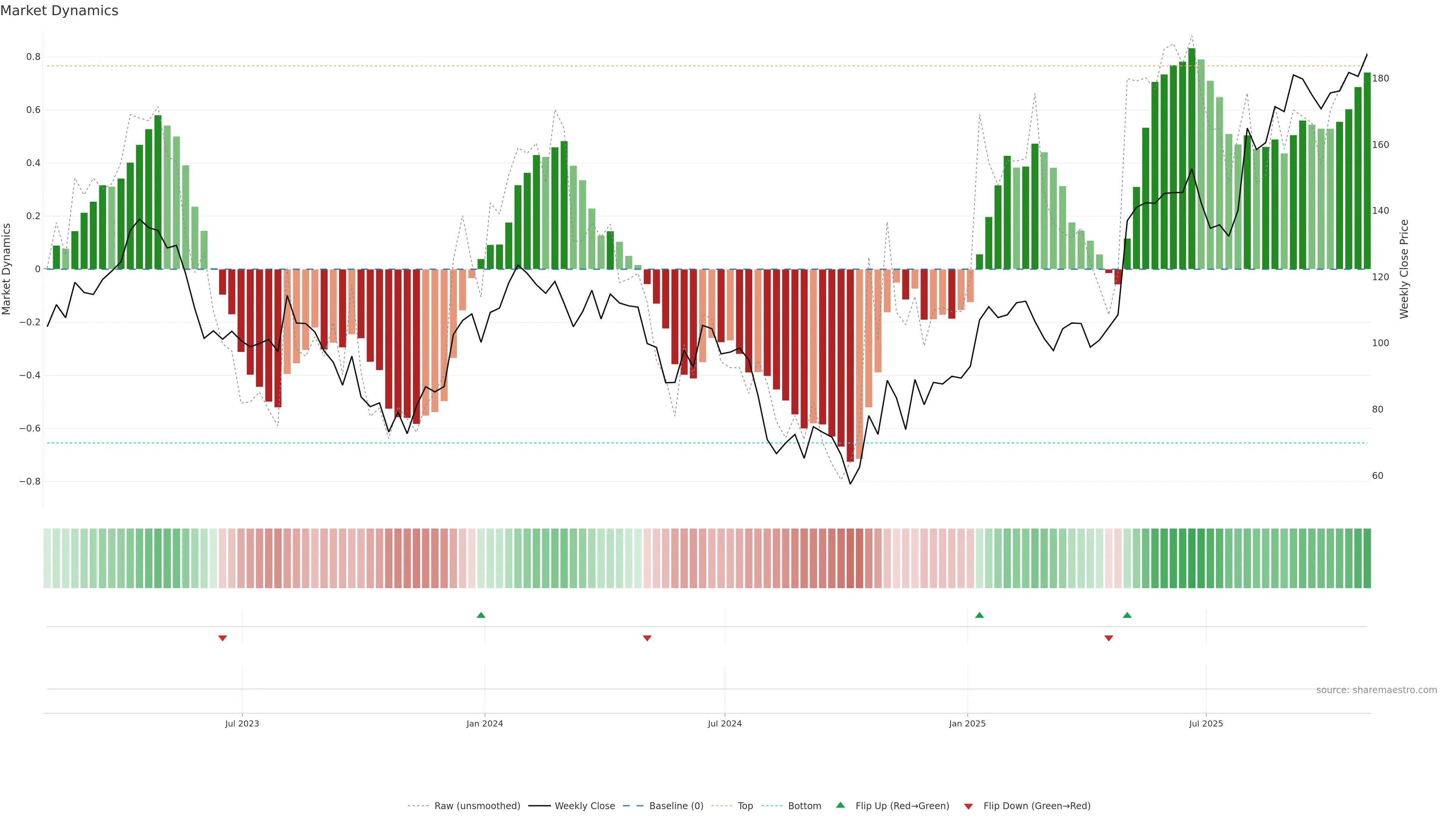Click the Flip Down (Green→Red) legend label
Screen dimensions: 1456x819
[1037, 805]
